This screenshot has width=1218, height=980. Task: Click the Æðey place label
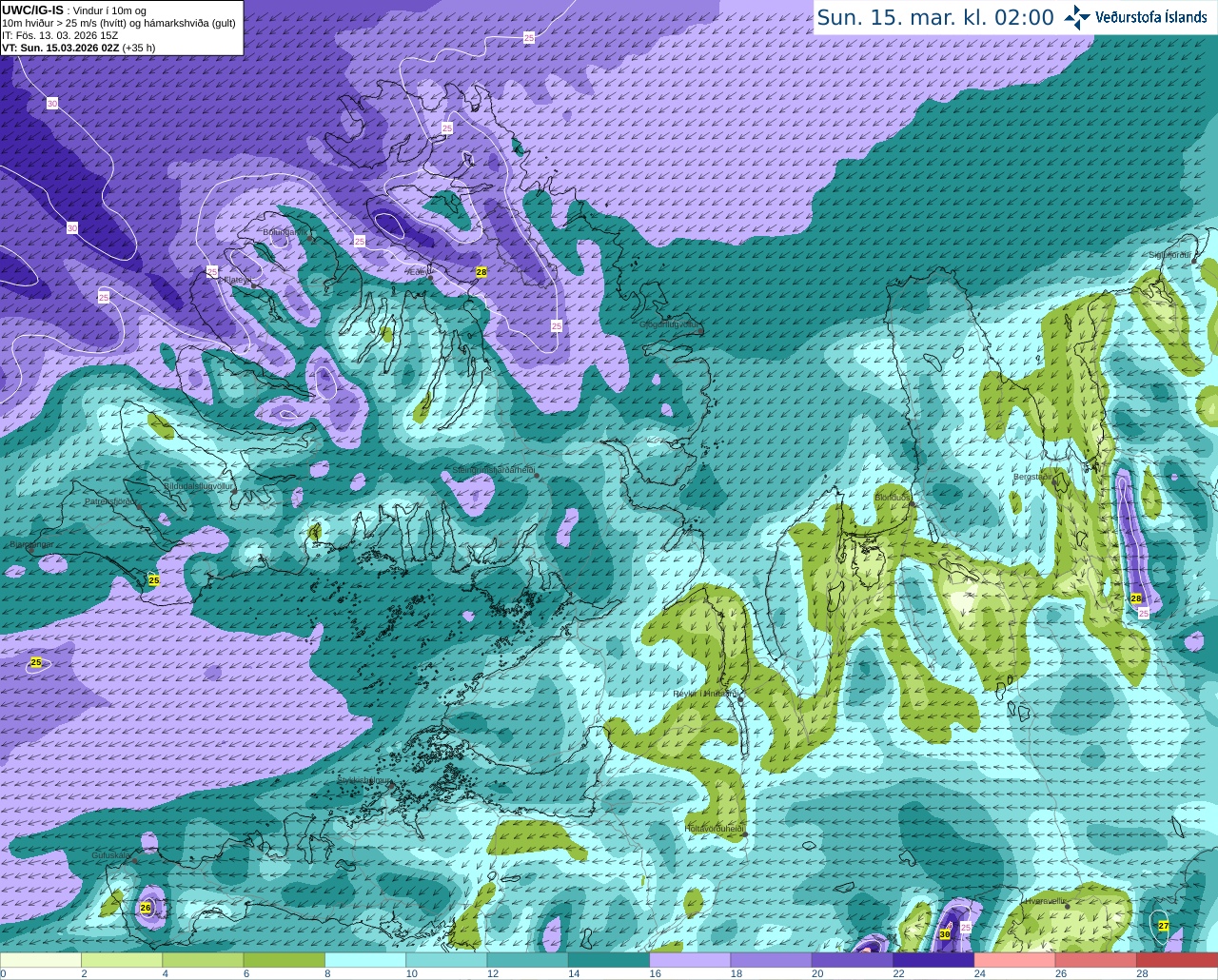(418, 272)
